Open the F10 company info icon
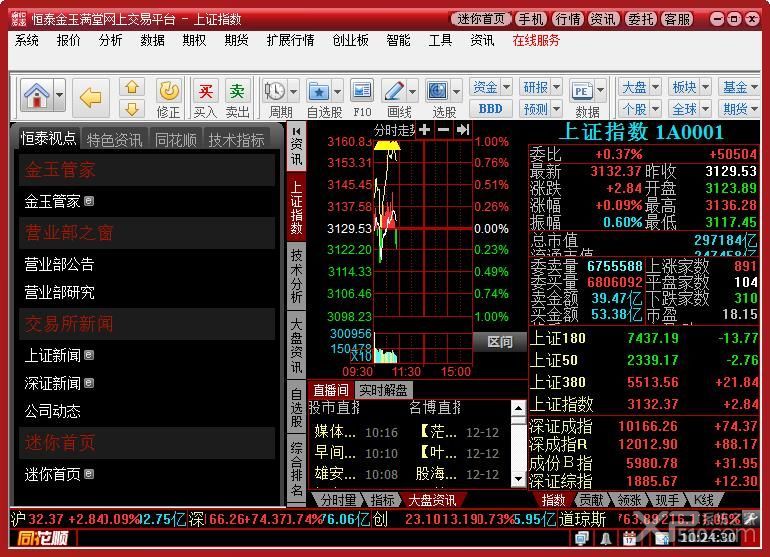Image resolution: width=770 pixels, height=557 pixels. pyautogui.click(x=362, y=91)
